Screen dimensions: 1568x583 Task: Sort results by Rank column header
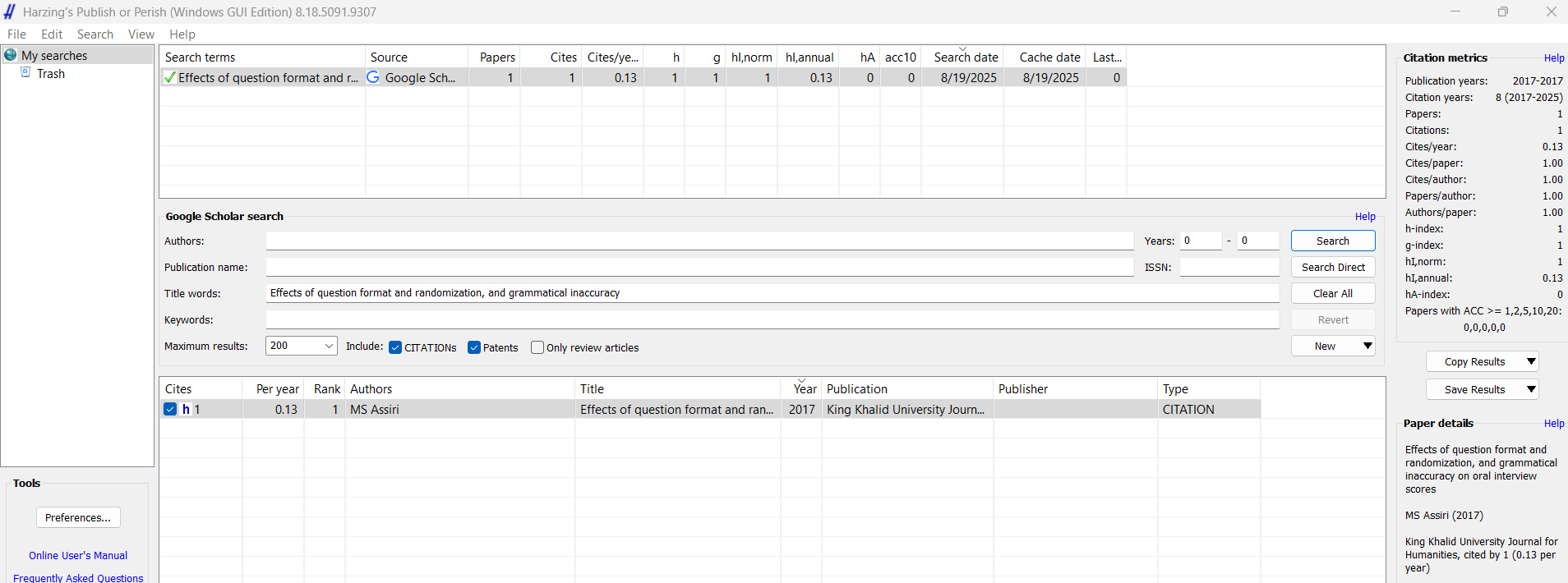(325, 388)
